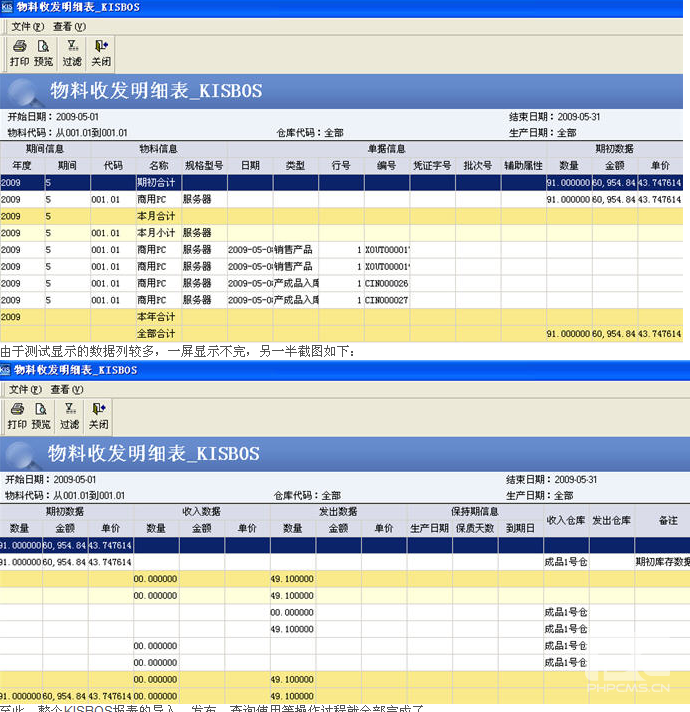The height and width of the screenshot is (712, 690).
Task: Click the 收入仓库 column header
Action: point(566,520)
